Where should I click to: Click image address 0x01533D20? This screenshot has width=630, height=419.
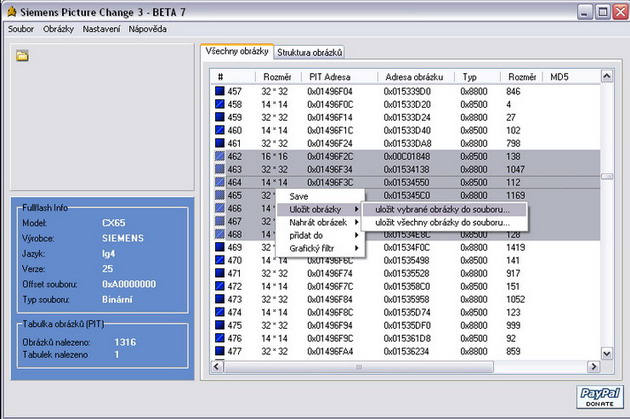(407, 104)
